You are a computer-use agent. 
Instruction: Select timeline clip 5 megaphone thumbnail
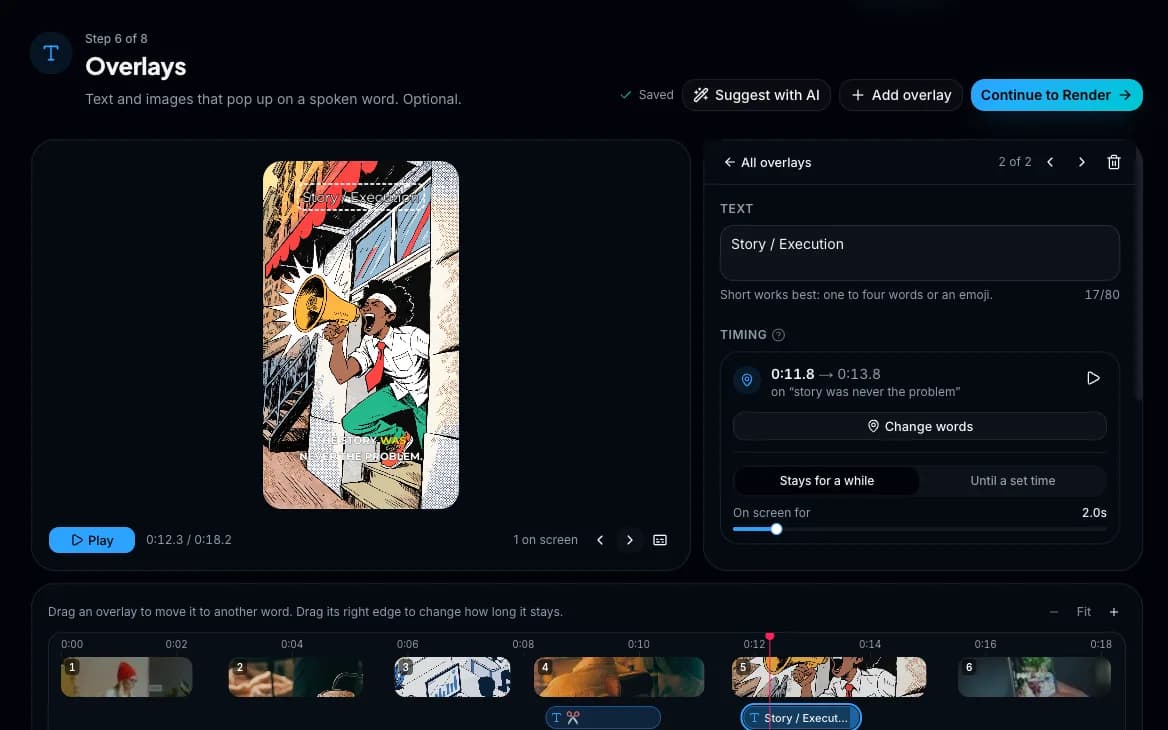click(829, 677)
